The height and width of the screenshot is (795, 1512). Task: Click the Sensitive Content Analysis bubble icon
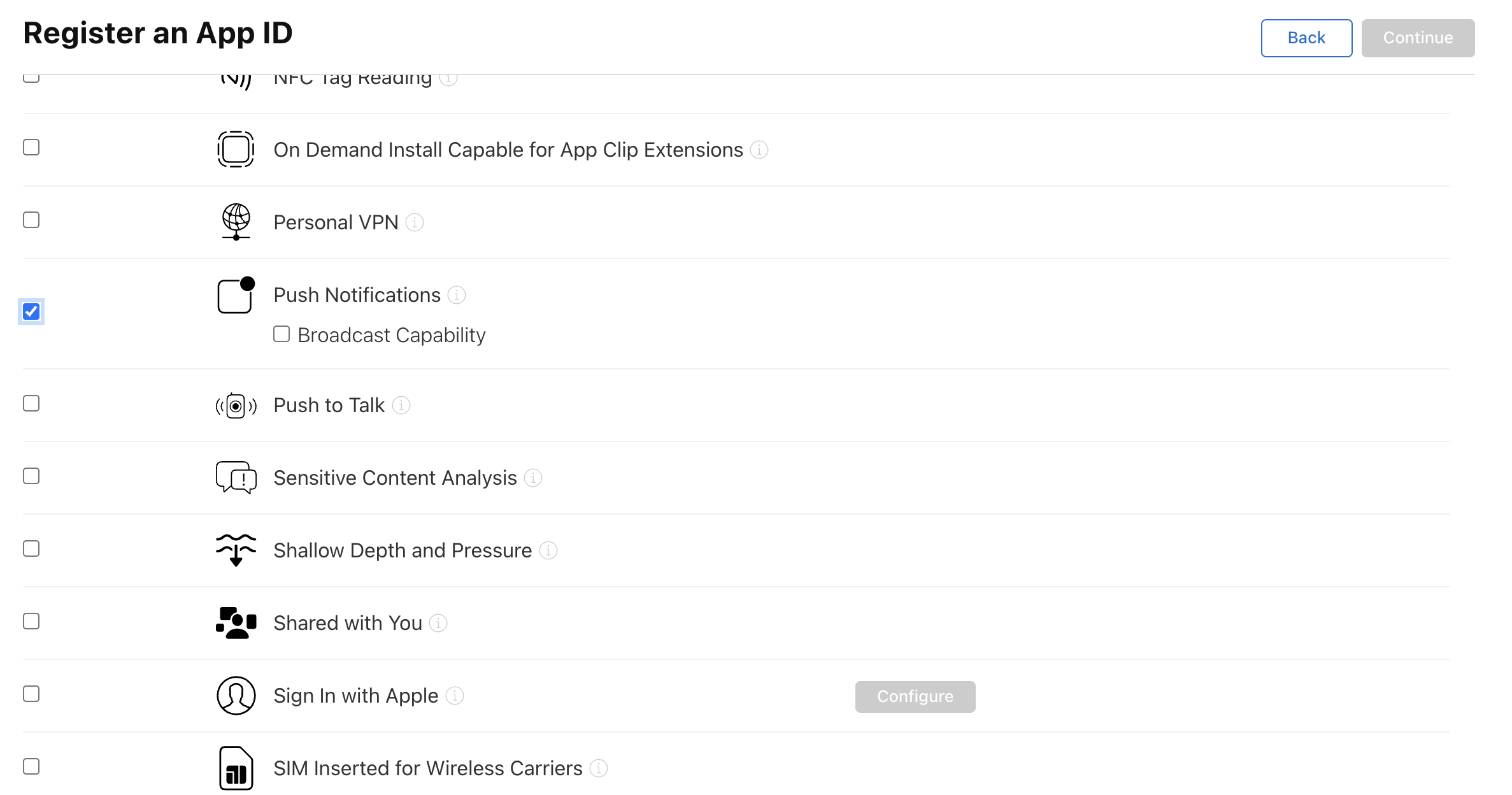coord(236,478)
